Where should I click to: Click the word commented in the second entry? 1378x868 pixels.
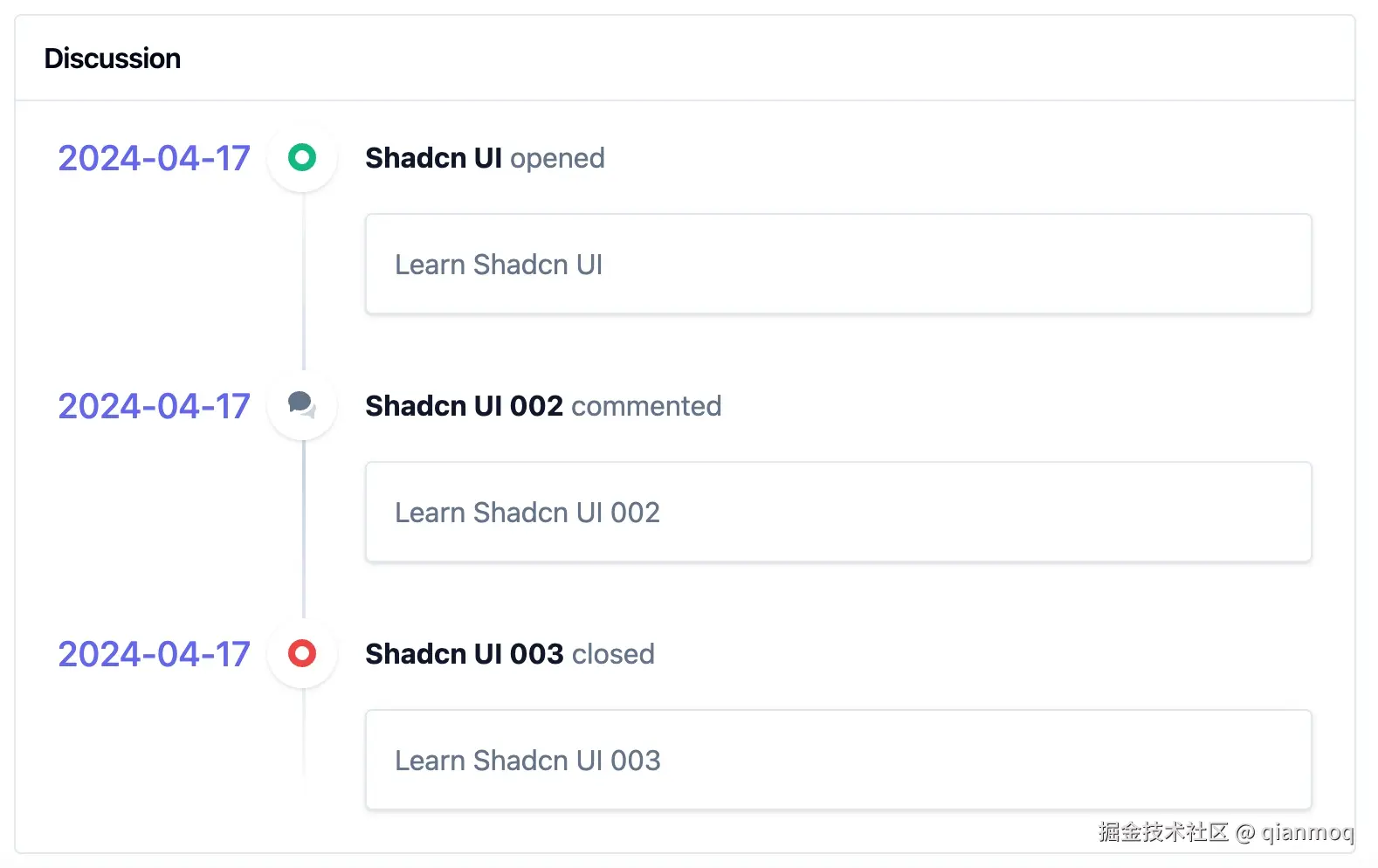point(646,406)
